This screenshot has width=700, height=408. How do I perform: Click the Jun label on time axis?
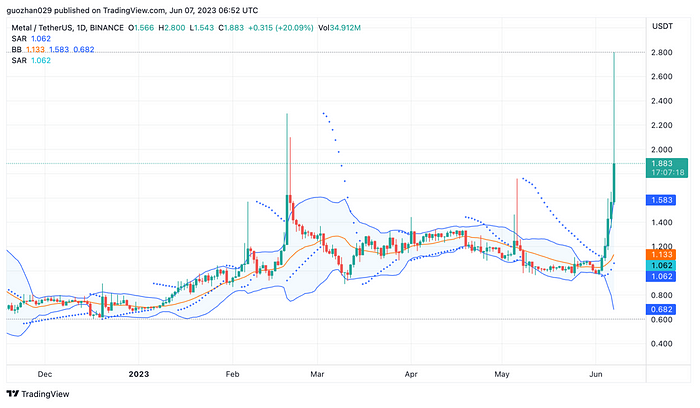pos(596,374)
